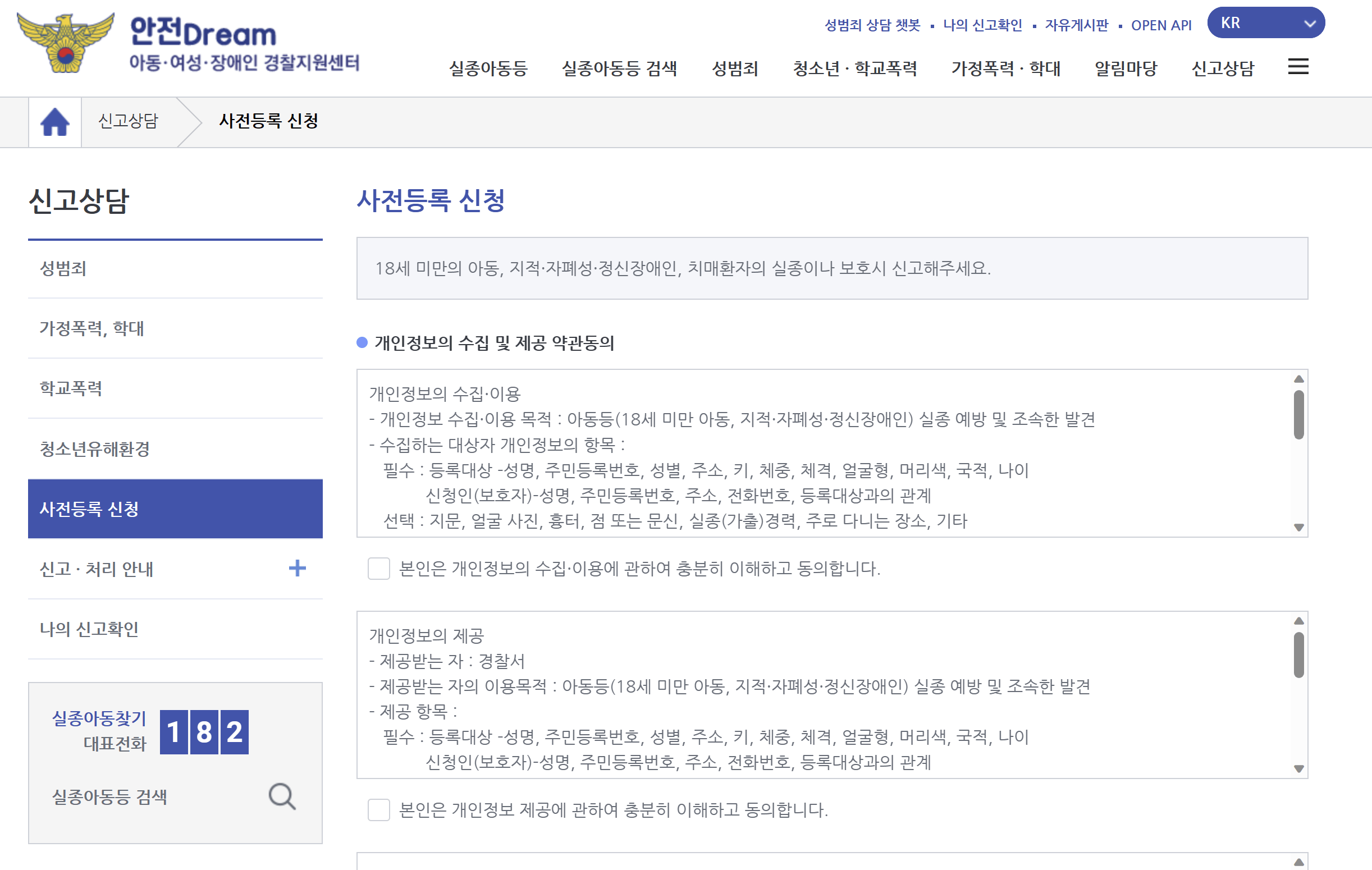Click 성범죄 상담 챗봇 link
The height and width of the screenshot is (870, 1372).
click(872, 25)
